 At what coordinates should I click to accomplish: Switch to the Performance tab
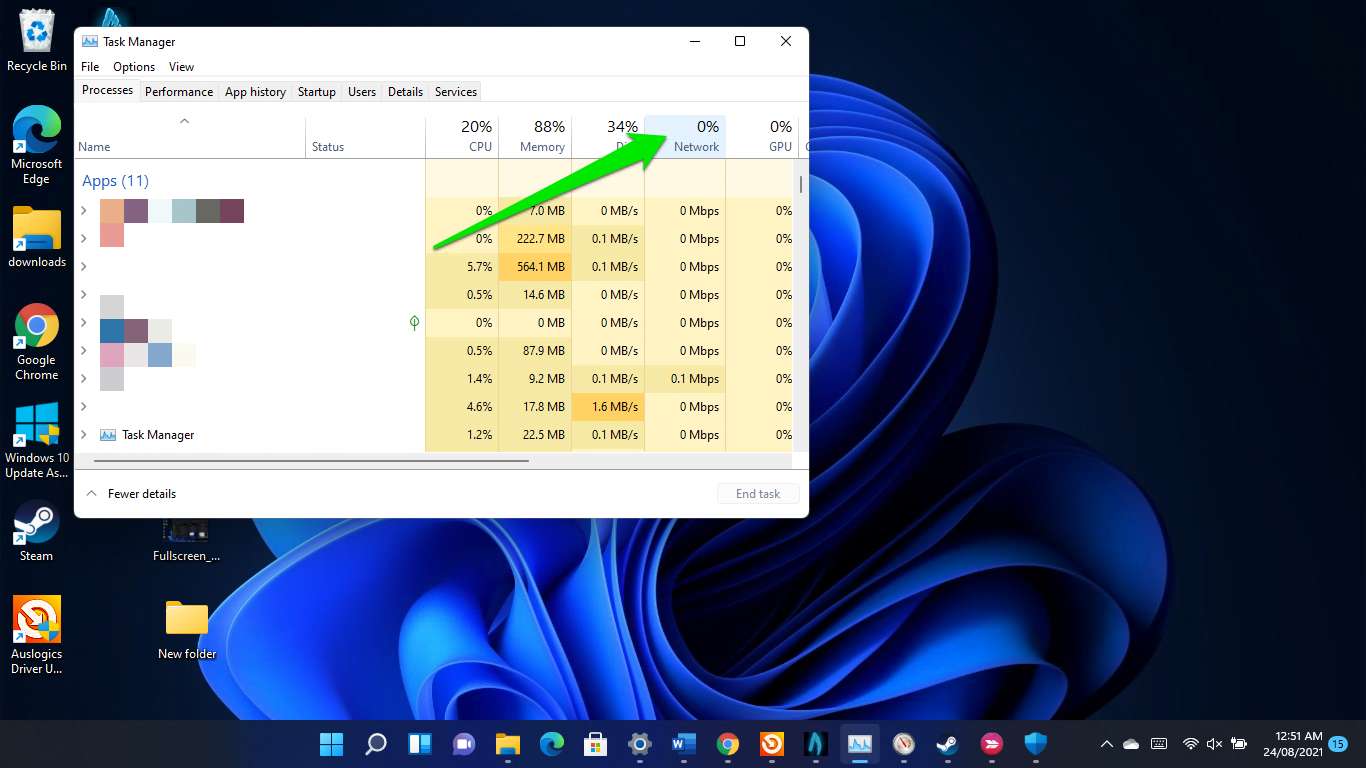coord(178,91)
